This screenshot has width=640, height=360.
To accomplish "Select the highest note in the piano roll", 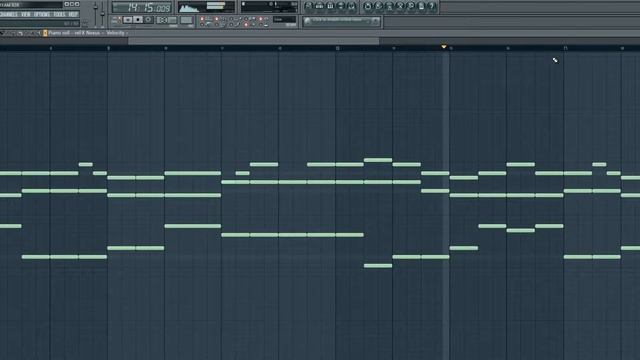I will click(378, 160).
